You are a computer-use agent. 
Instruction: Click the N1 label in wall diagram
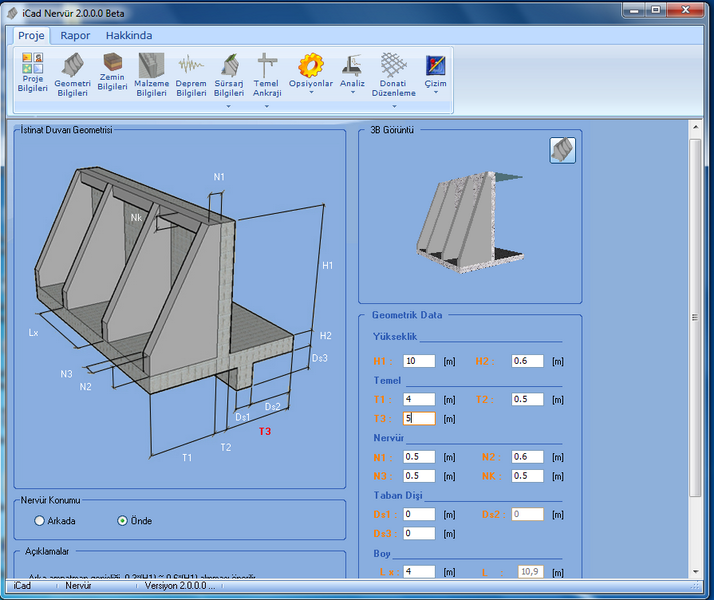tap(219, 177)
